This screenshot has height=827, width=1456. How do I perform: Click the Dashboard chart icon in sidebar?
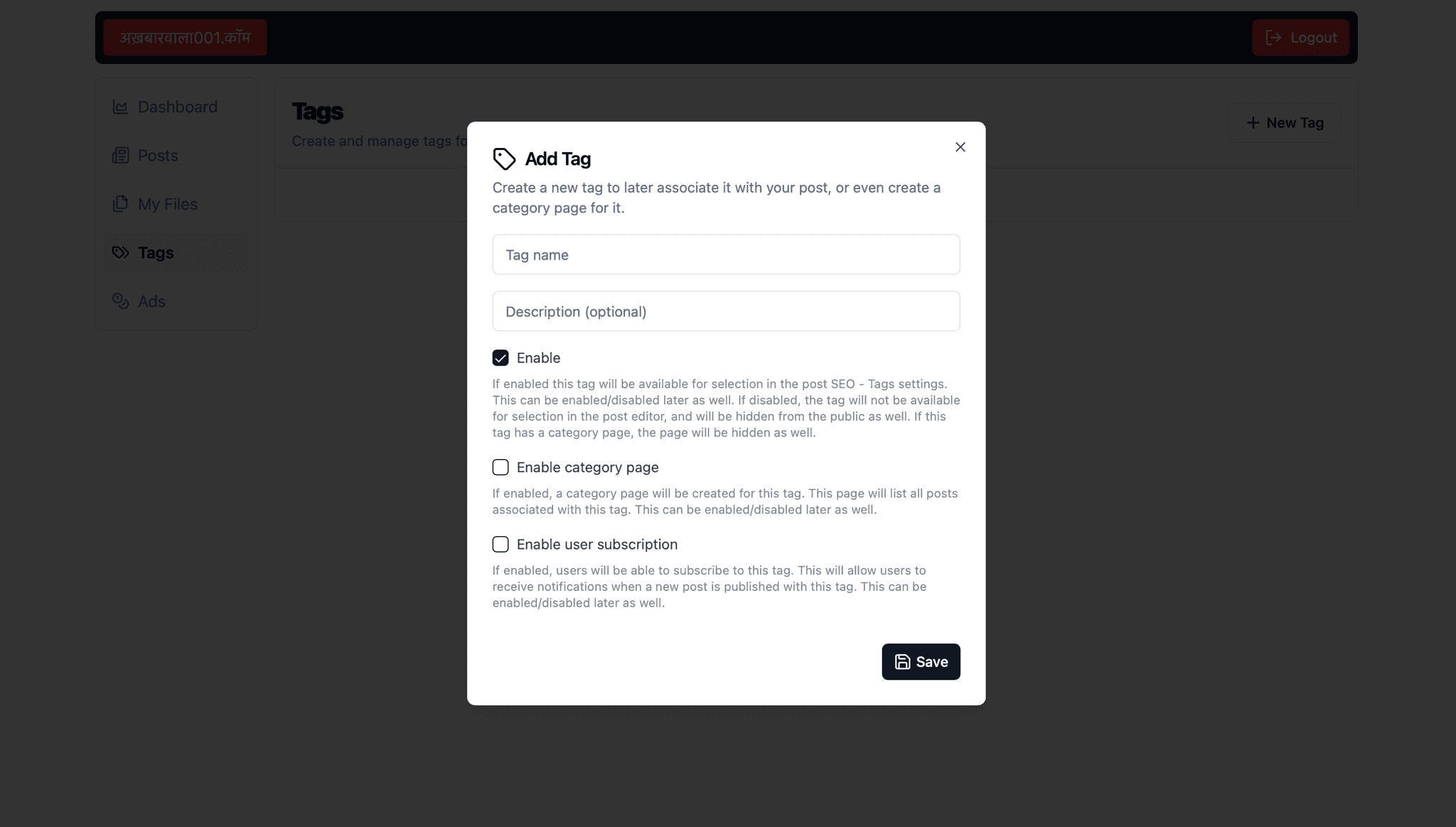(120, 107)
